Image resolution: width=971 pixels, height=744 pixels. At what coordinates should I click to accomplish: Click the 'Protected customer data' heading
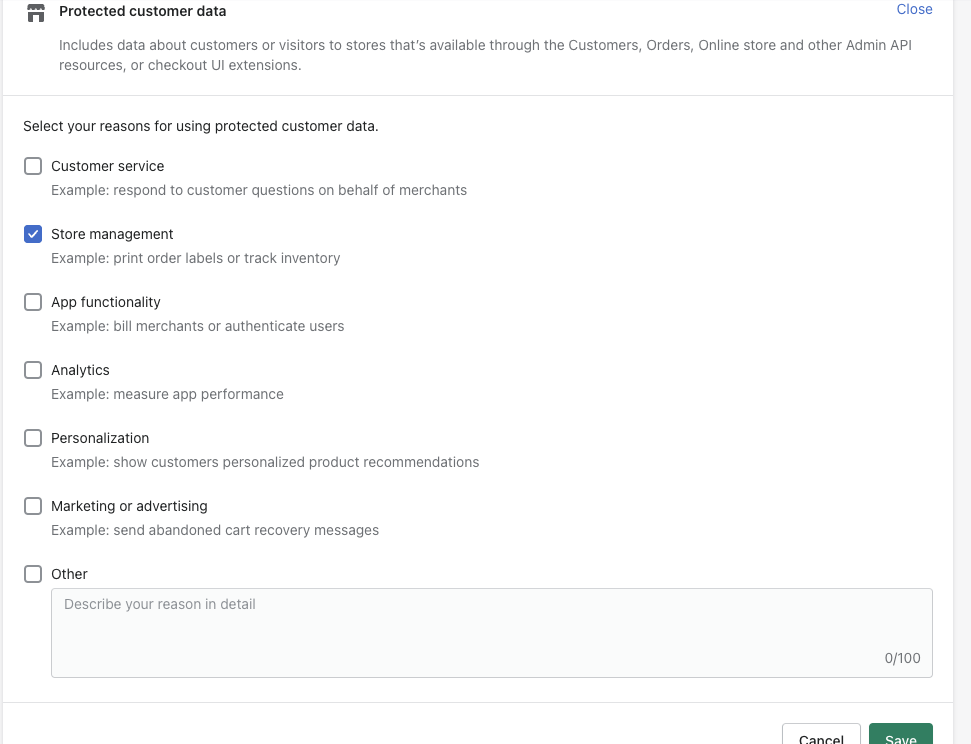click(142, 12)
